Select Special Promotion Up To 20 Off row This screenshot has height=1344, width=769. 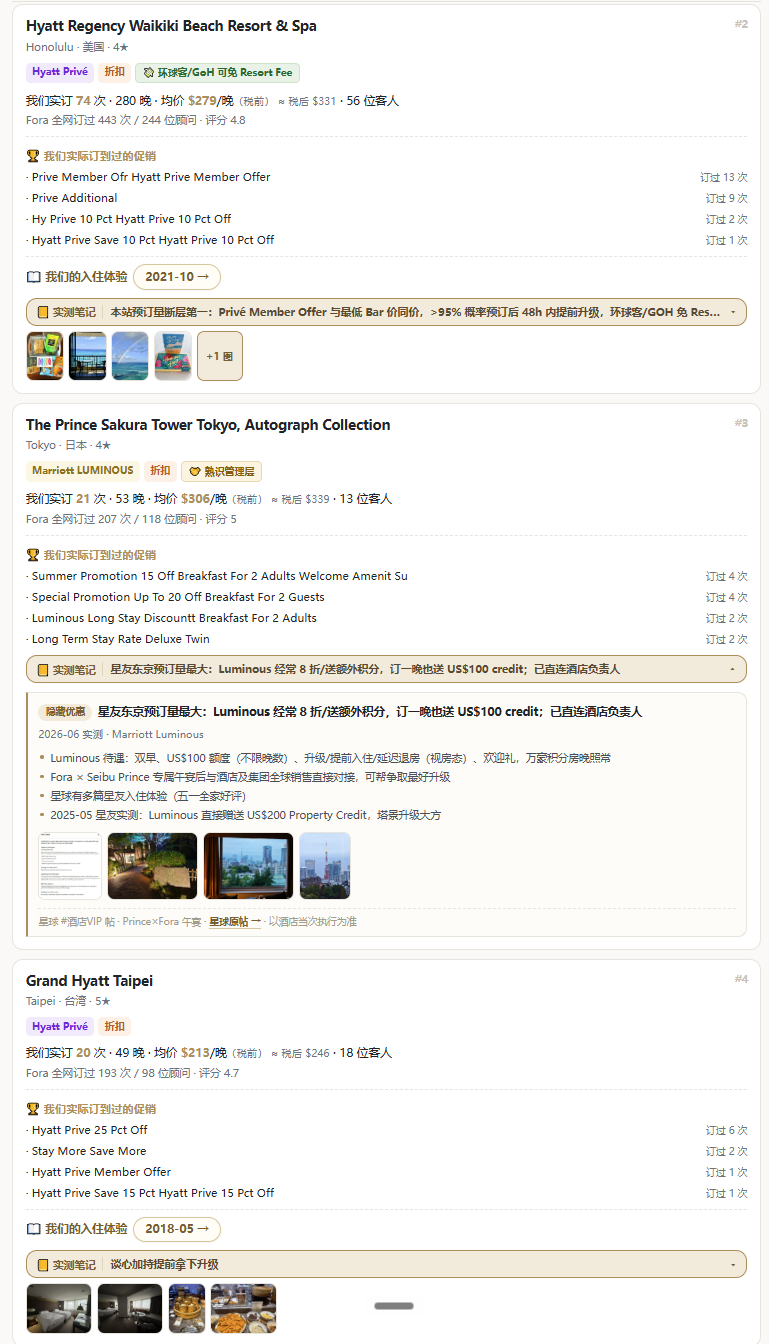click(386, 597)
